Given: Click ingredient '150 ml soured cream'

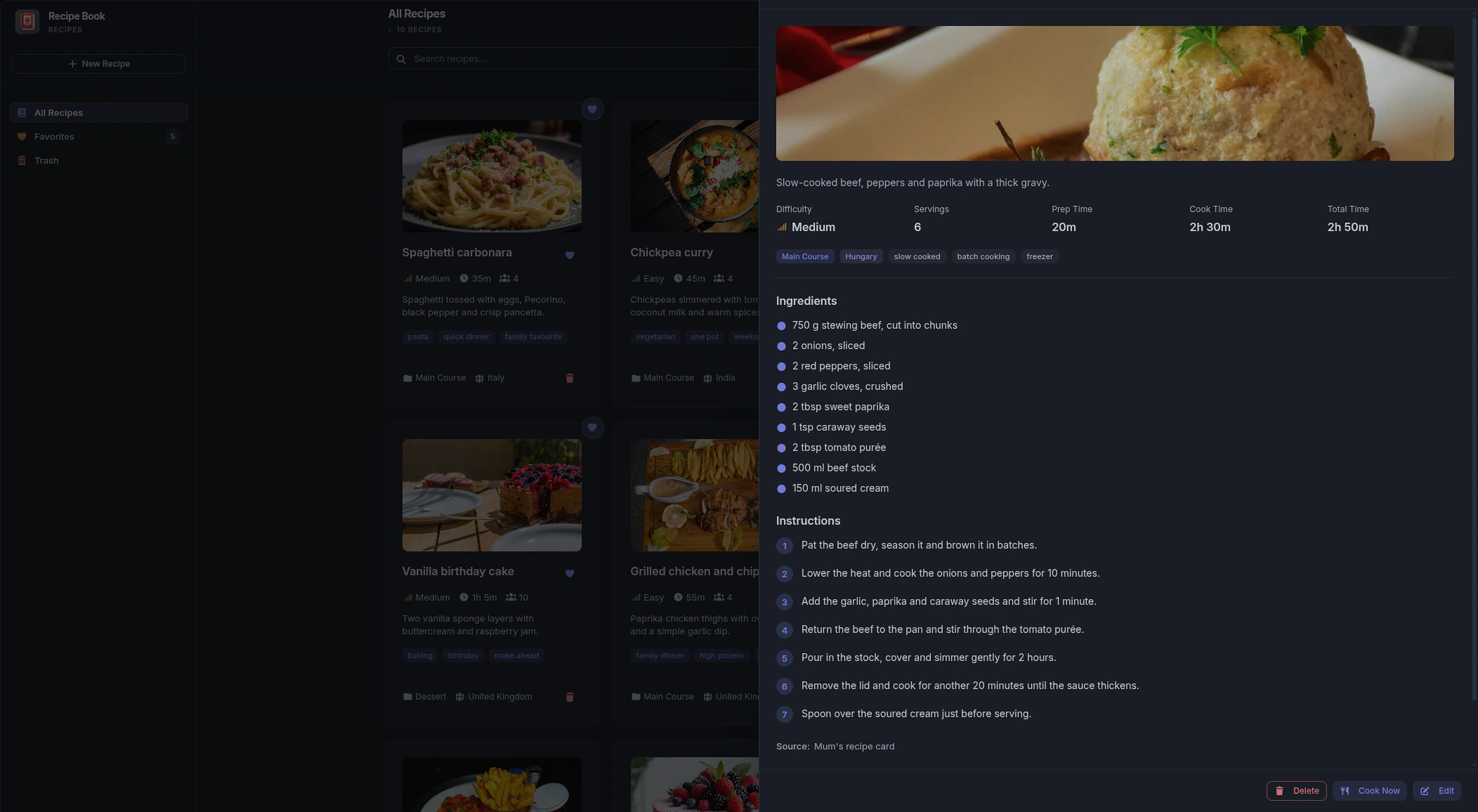Looking at the screenshot, I should coord(840,488).
